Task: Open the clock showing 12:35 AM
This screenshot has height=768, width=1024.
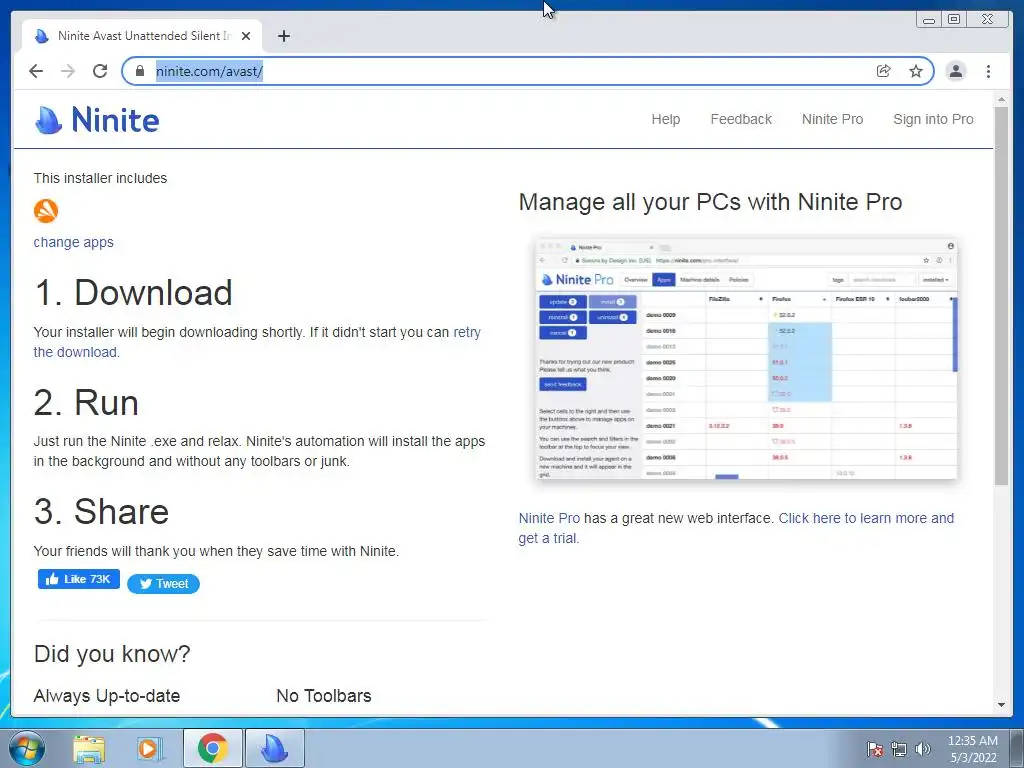Action: point(972,749)
